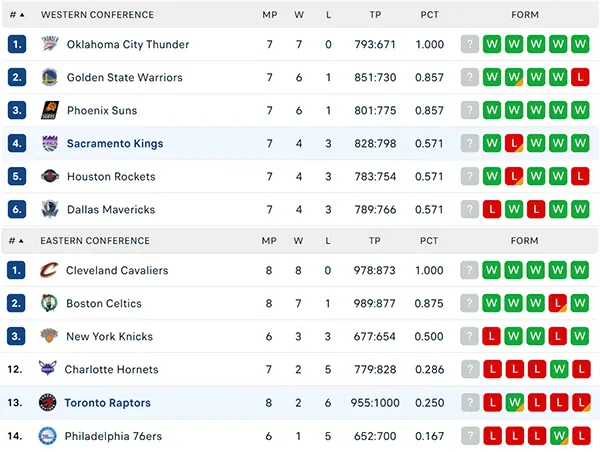The width and height of the screenshot is (600, 452).
Task: Open Sacramento Kings team link
Action: (115, 144)
